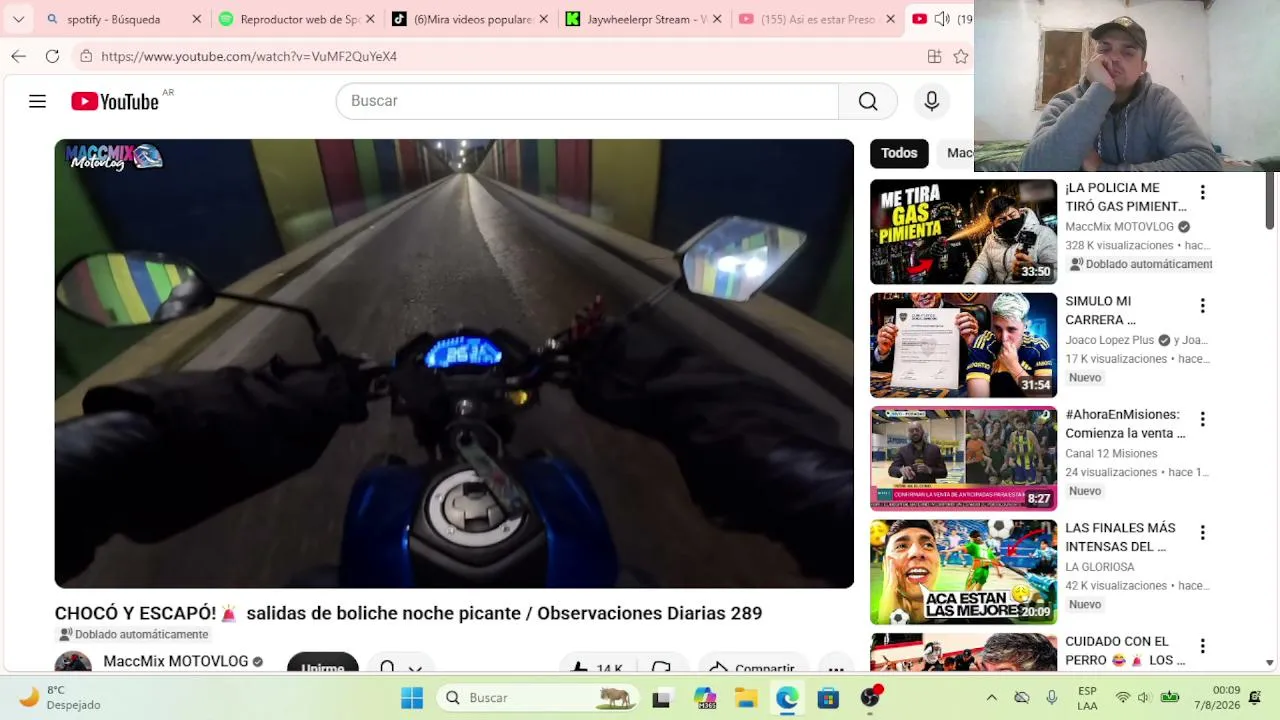View site information lock icon
The image size is (1280, 720).
coord(86,56)
